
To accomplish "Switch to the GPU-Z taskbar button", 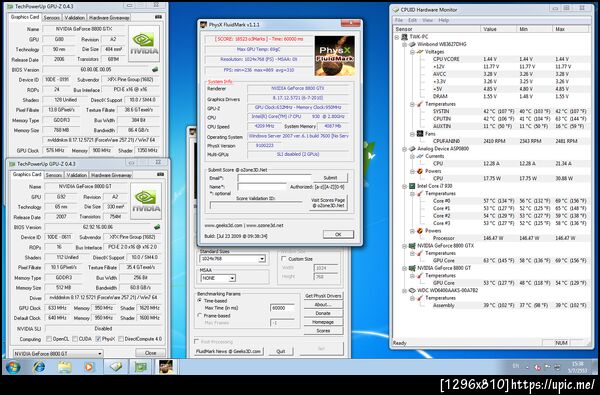I will click(140, 367).
